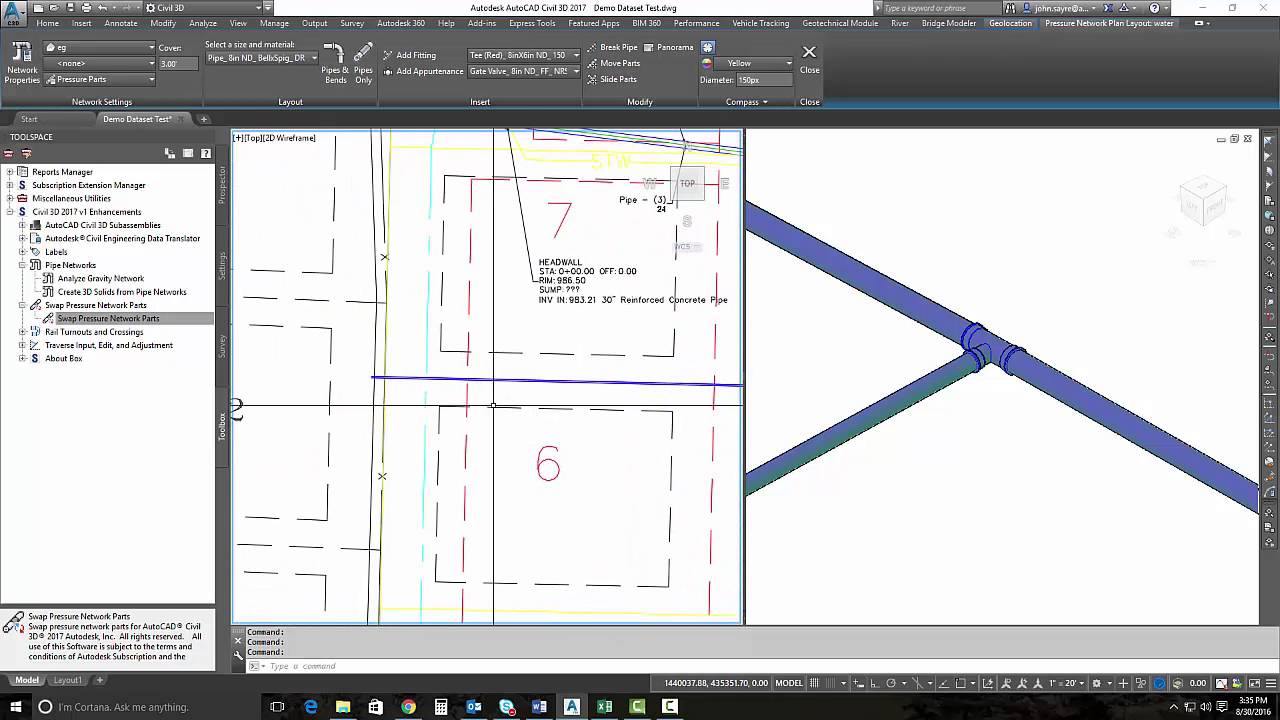Click the Toolbox editor icon in Toolspace

pyautogui.click(x=27, y=153)
